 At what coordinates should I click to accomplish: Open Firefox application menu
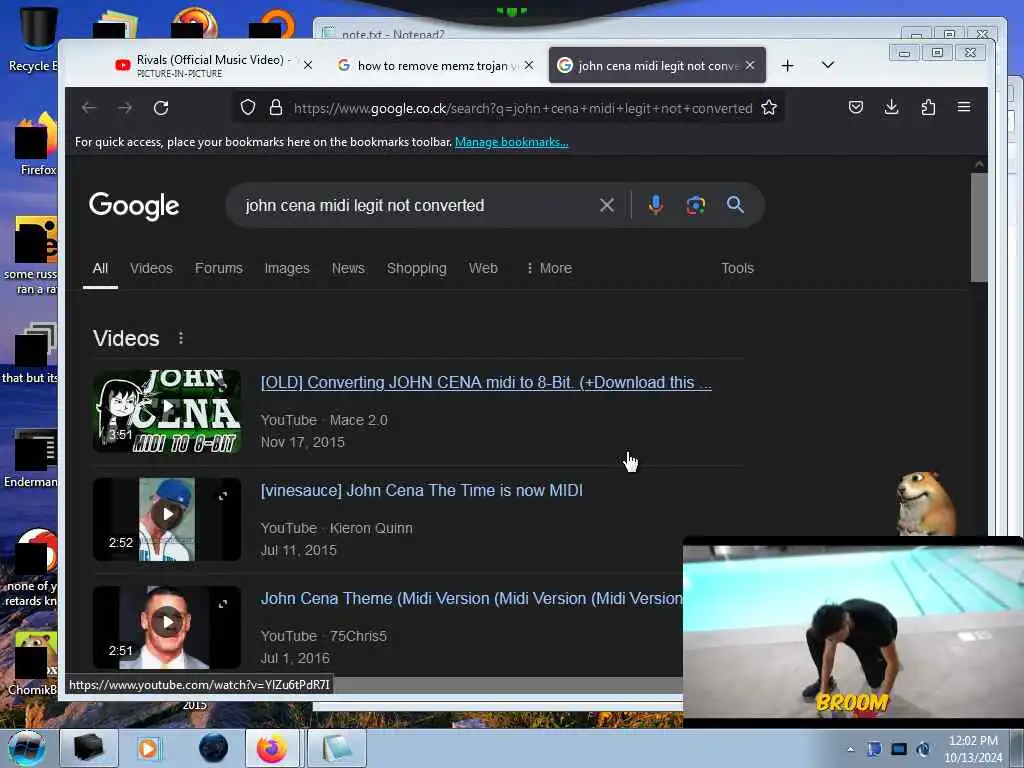964,107
